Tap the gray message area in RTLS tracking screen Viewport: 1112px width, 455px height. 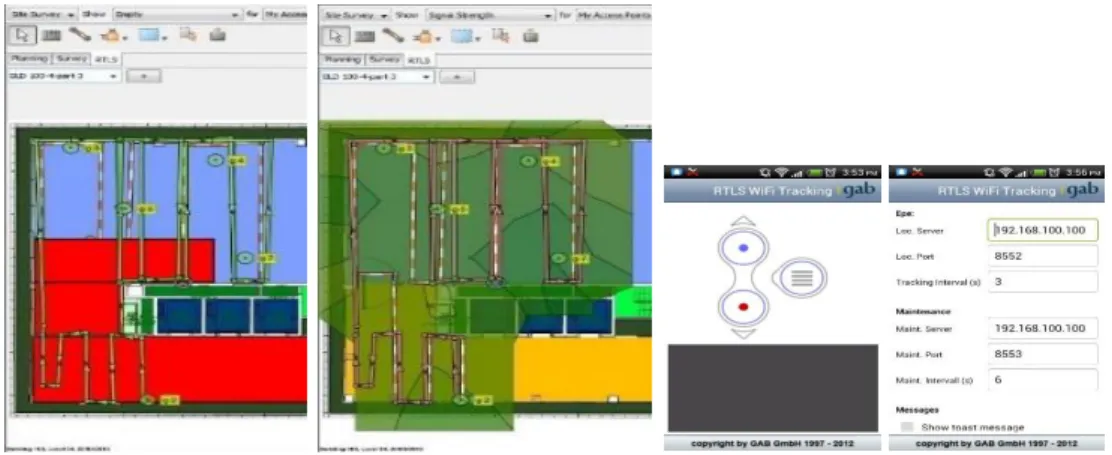[x=772, y=388]
